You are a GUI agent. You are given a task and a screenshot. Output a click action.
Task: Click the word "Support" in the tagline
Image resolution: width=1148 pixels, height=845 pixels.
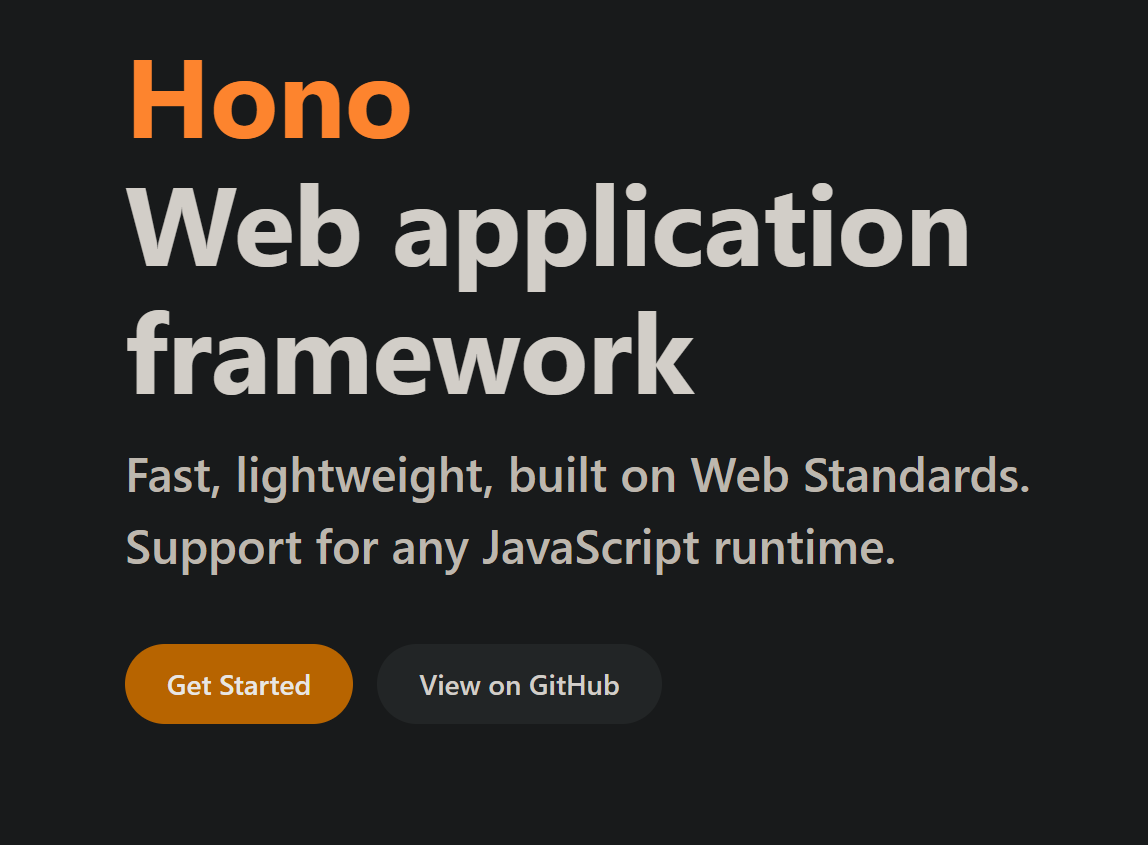click(x=214, y=548)
